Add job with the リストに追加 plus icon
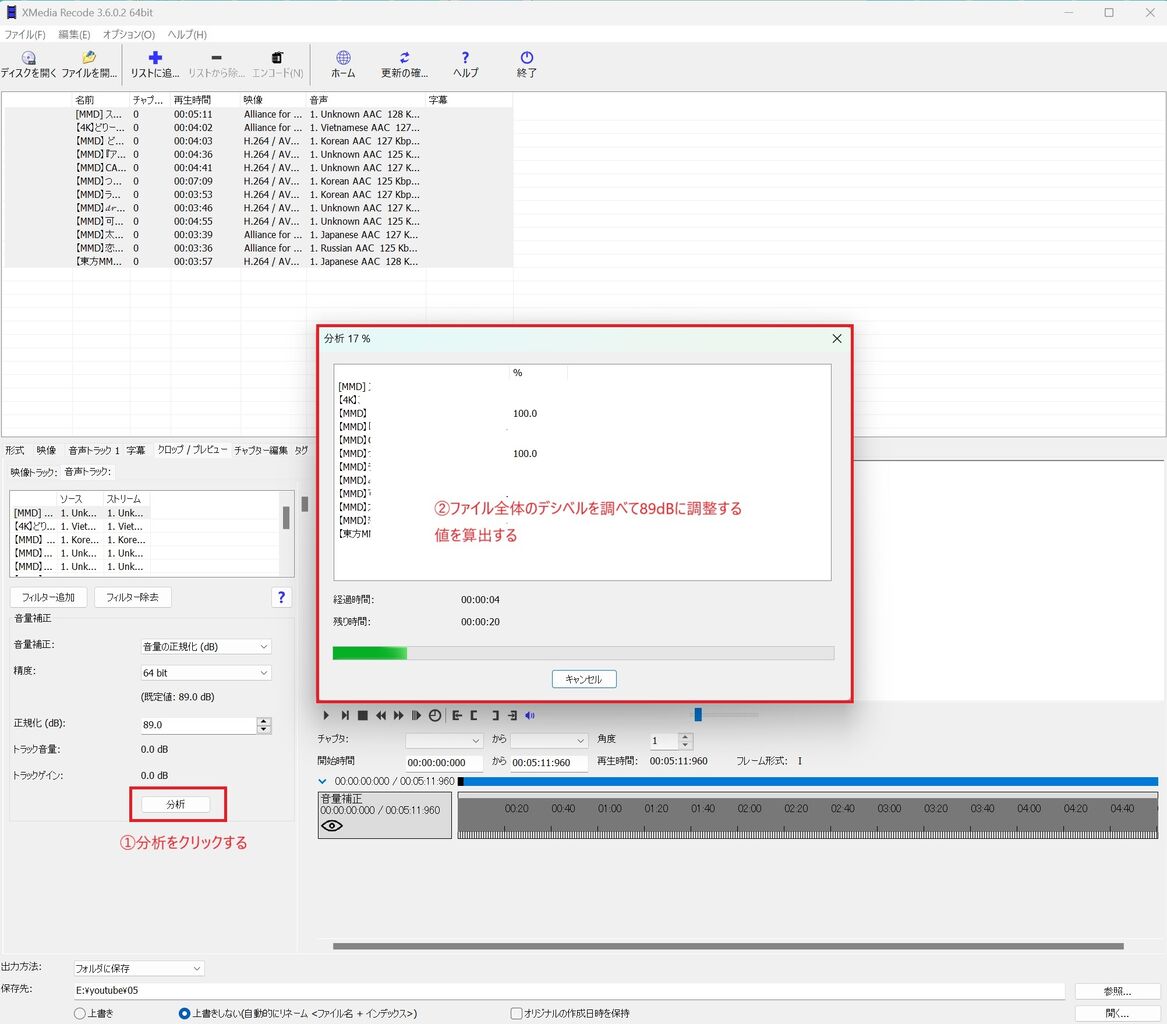Image resolution: width=1167 pixels, height=1024 pixels. point(155,58)
